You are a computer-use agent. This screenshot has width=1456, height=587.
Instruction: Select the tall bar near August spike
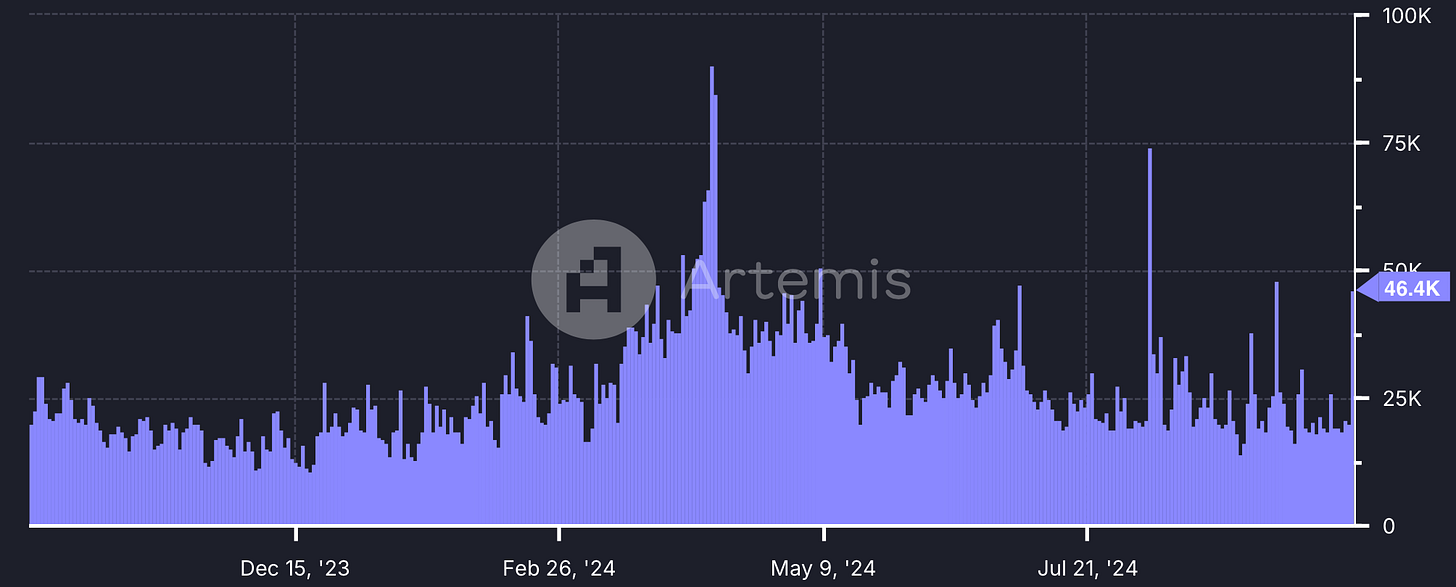point(1148,250)
